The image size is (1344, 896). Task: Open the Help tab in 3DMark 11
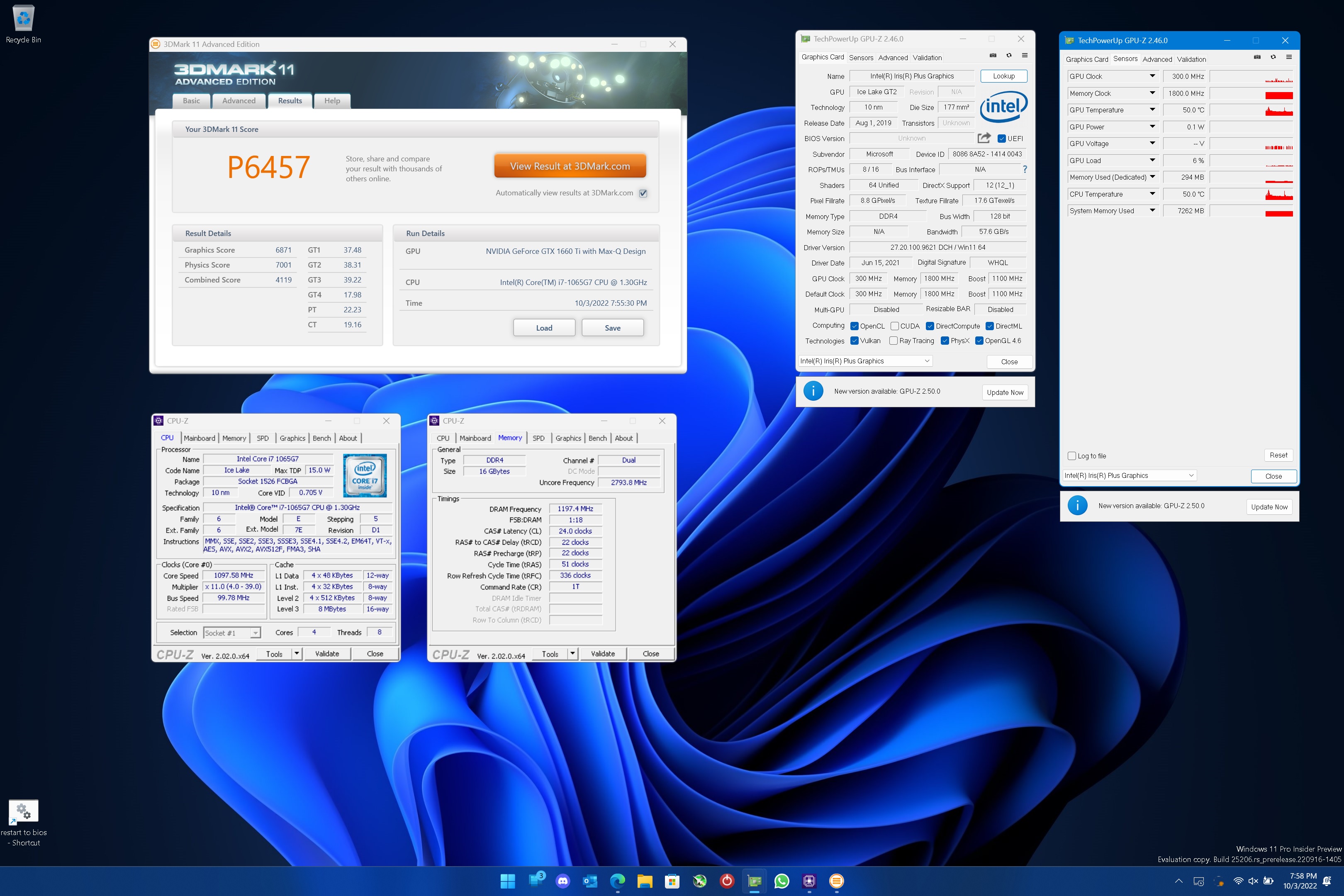click(332, 100)
